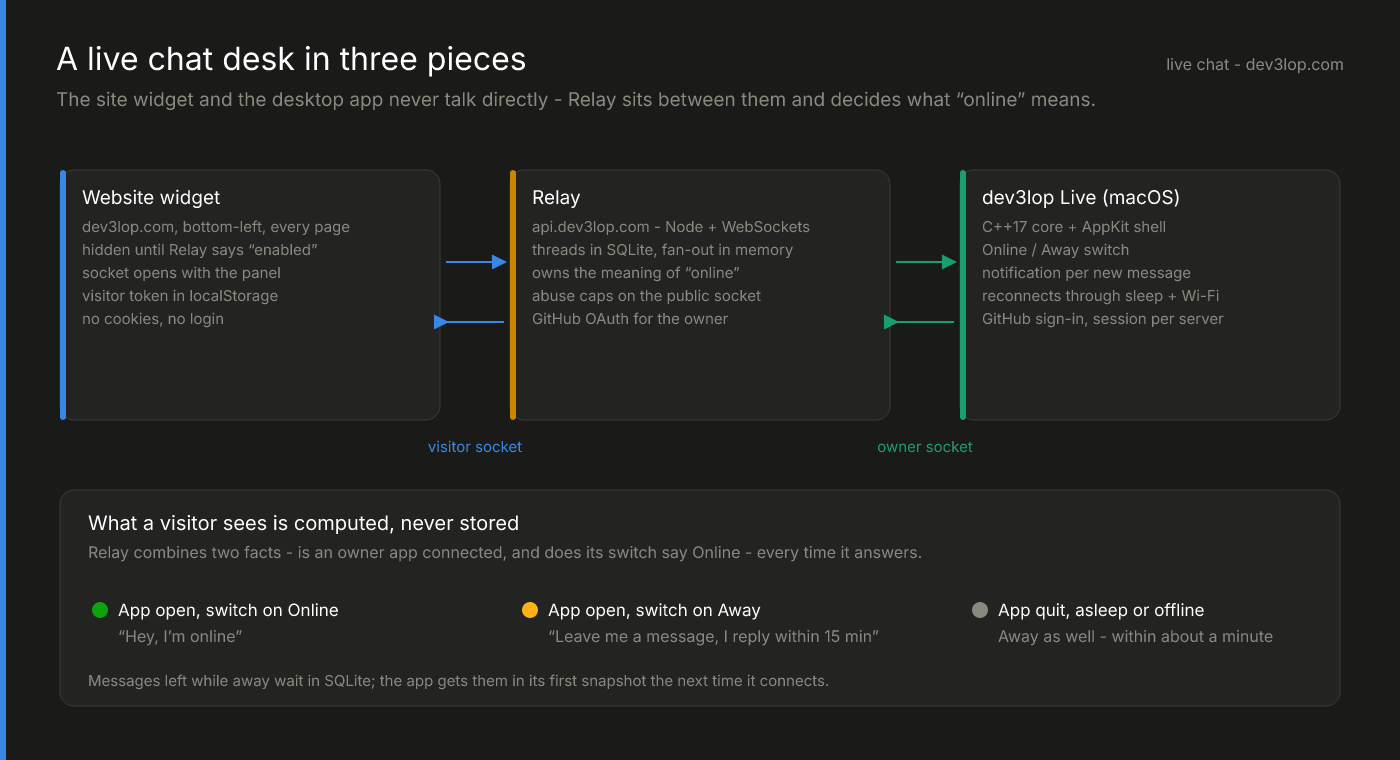Click the "Online / Away switch" line
The width and height of the screenshot is (1400, 760).
[x=1055, y=250]
